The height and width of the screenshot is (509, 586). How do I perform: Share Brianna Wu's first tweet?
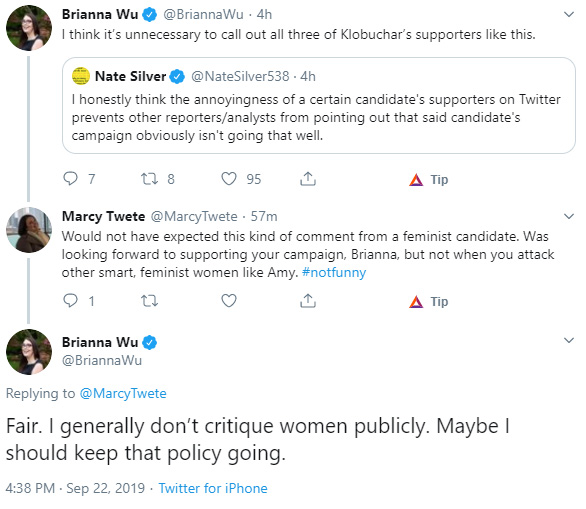coord(308,179)
